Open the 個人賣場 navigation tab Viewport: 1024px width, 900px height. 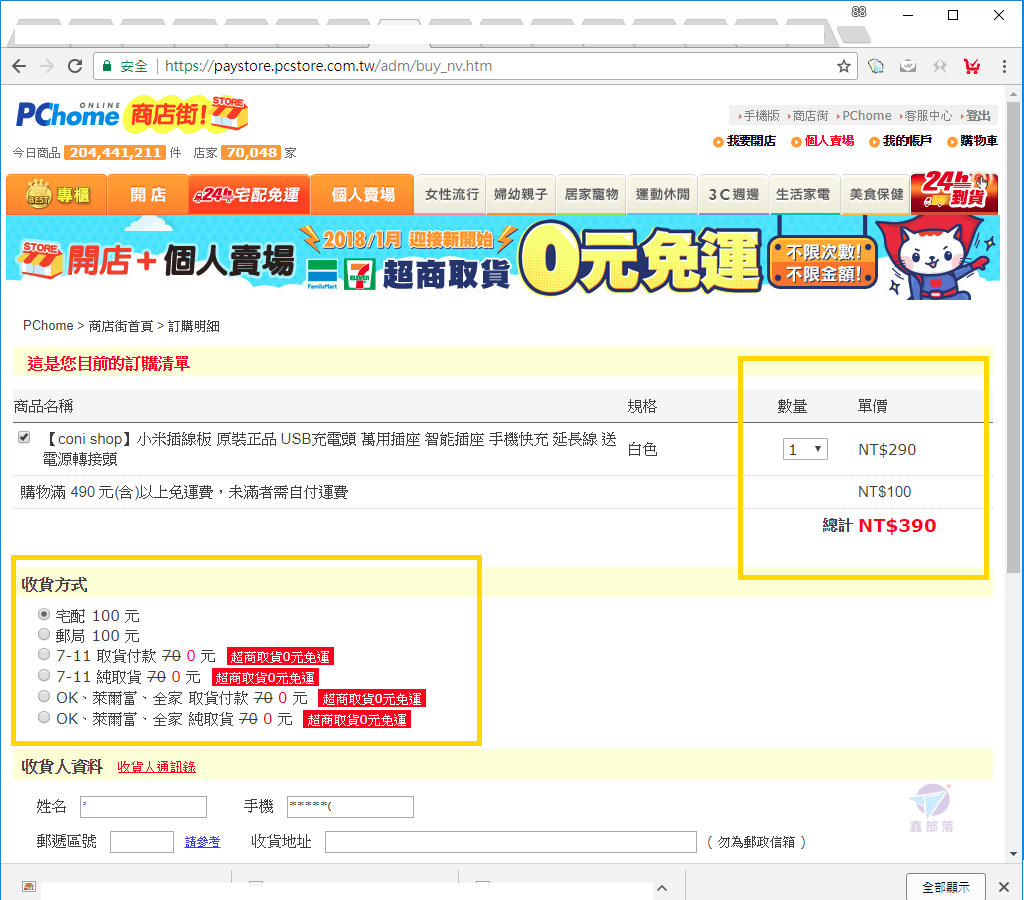click(x=362, y=195)
